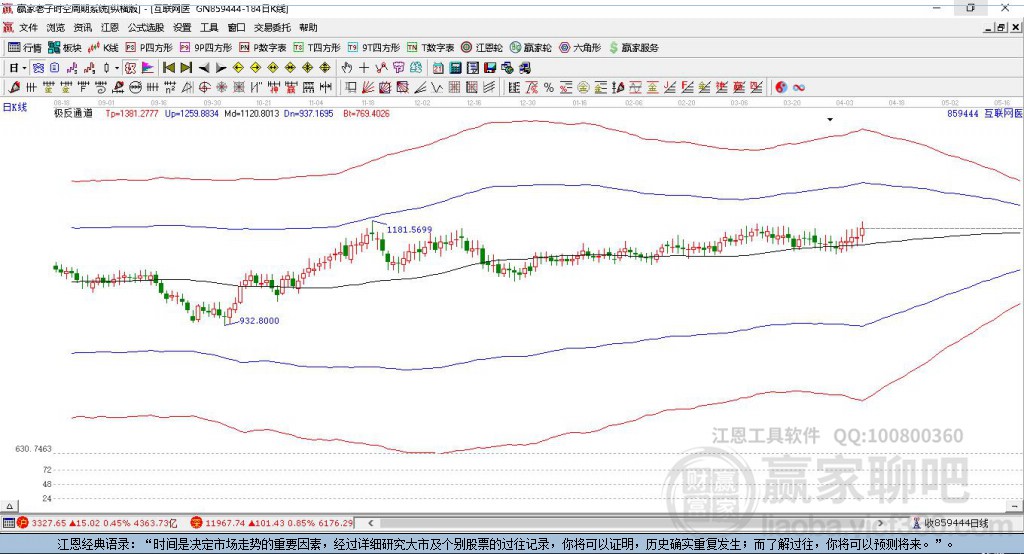
Task: Click the 江恩经典语录 quote bar
Action: point(512,544)
